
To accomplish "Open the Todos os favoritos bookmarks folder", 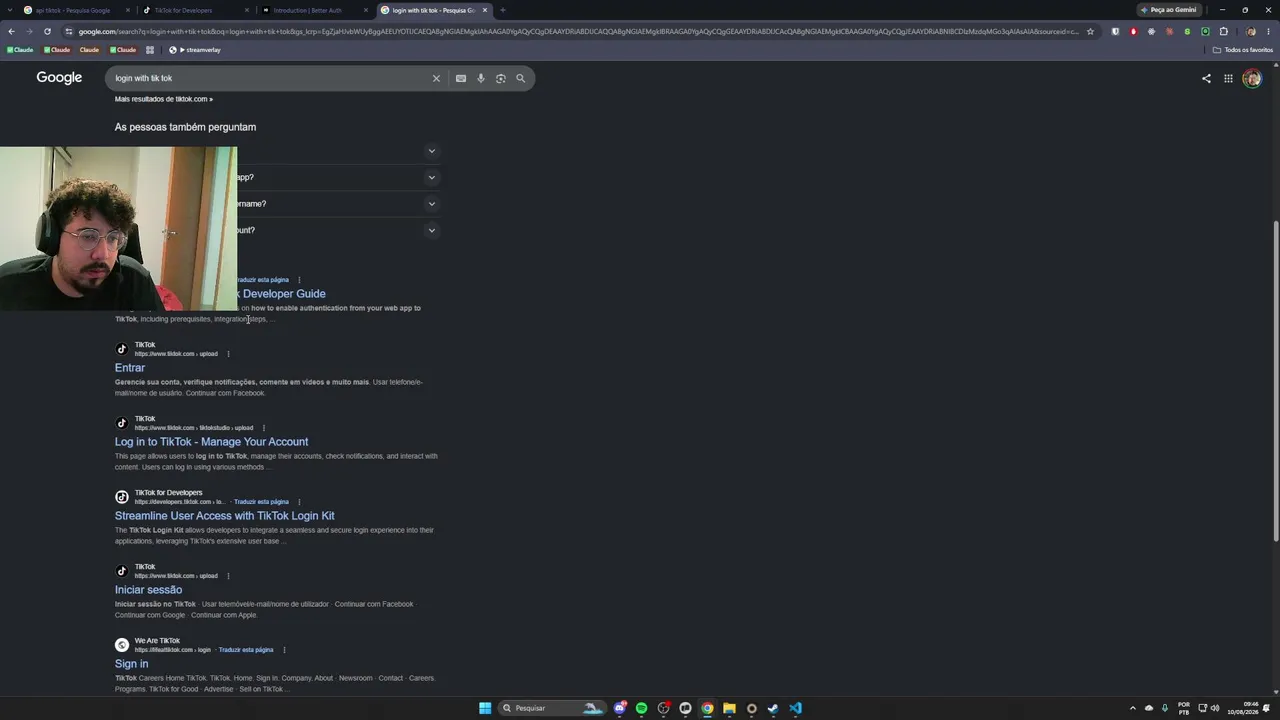I will (x=1243, y=50).
